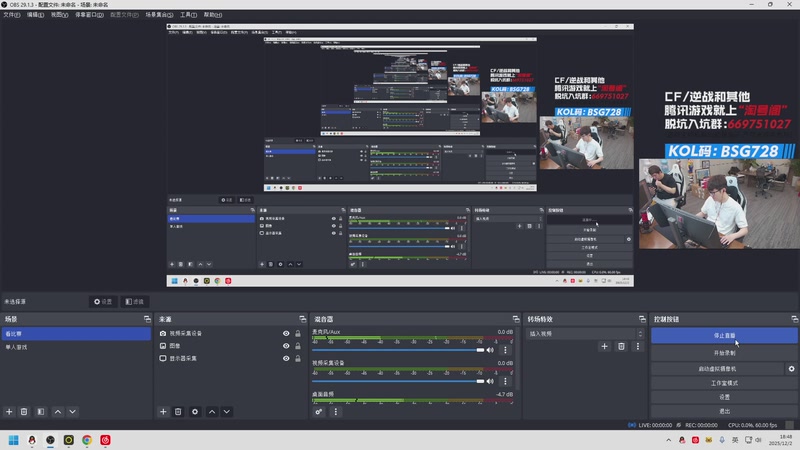Toggle 工作室模式 studio mode
This screenshot has width=800, height=450.
click(724, 383)
